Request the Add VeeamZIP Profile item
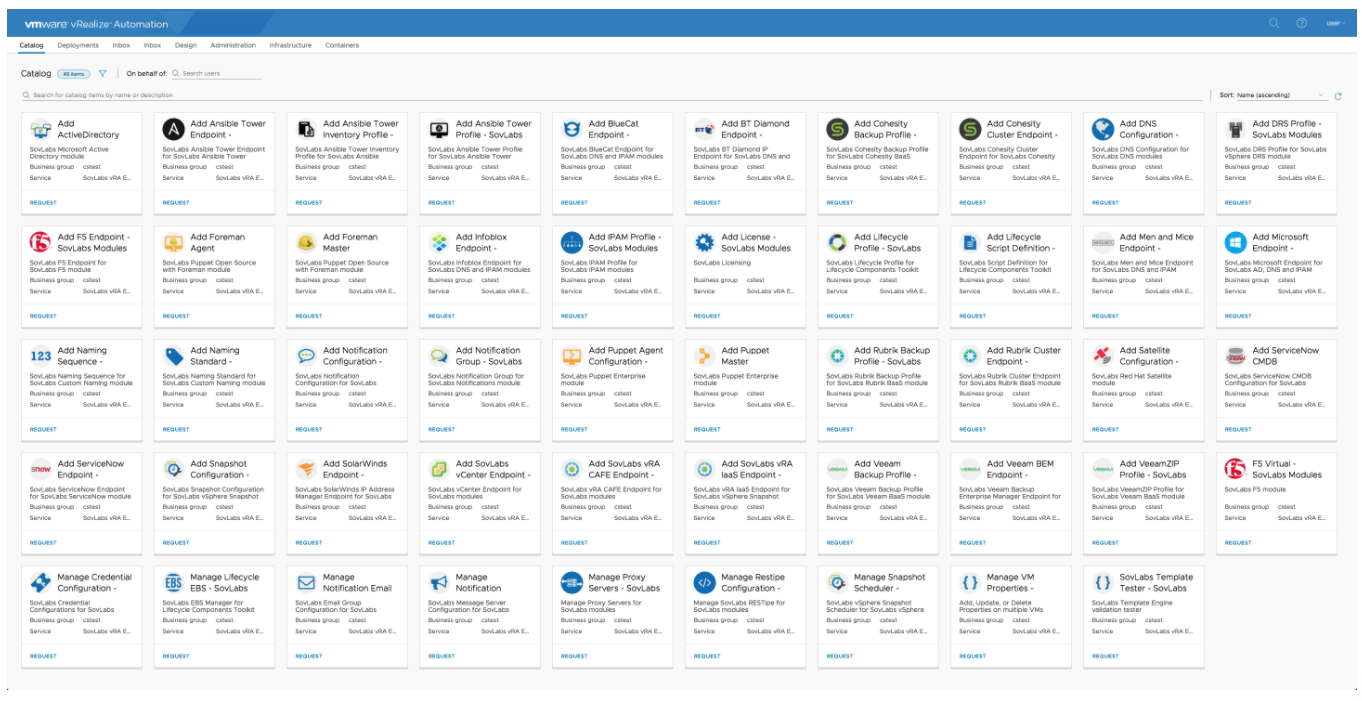 pos(1105,543)
